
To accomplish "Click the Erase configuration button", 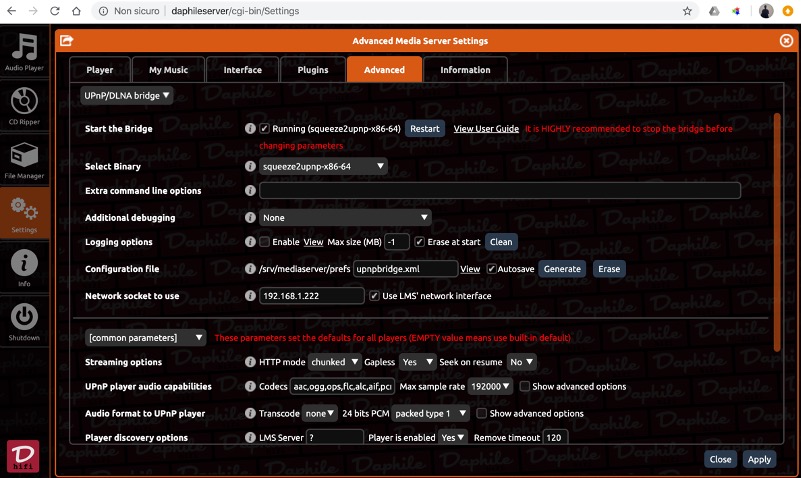I will pyautogui.click(x=609, y=269).
